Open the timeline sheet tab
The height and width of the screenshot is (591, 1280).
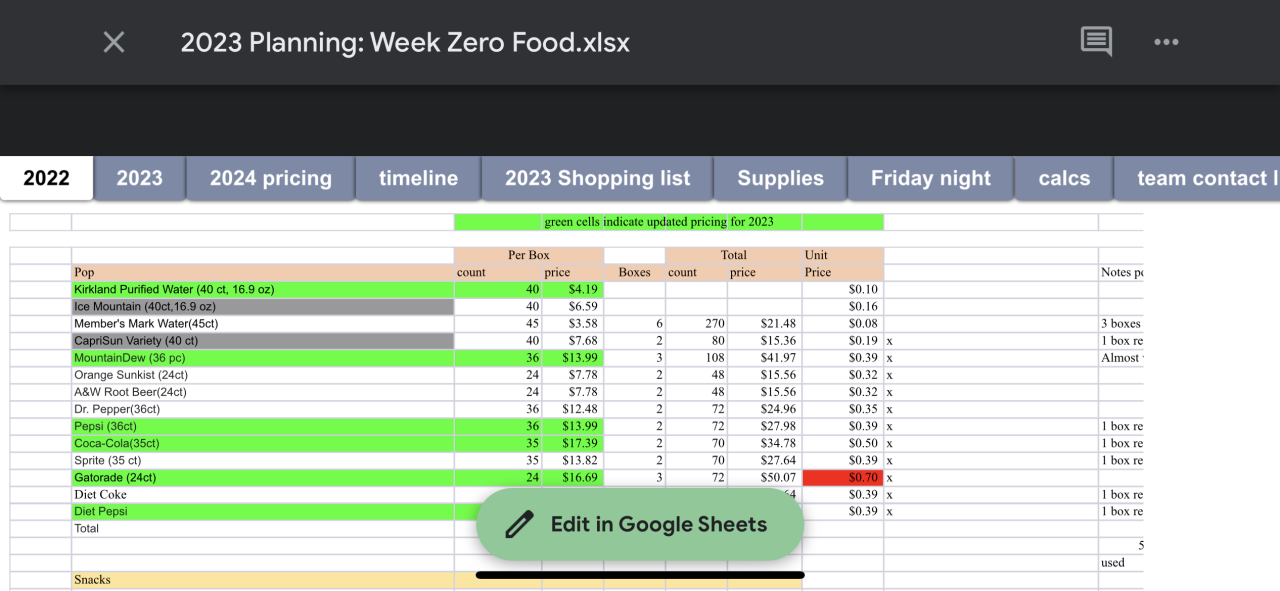click(418, 178)
